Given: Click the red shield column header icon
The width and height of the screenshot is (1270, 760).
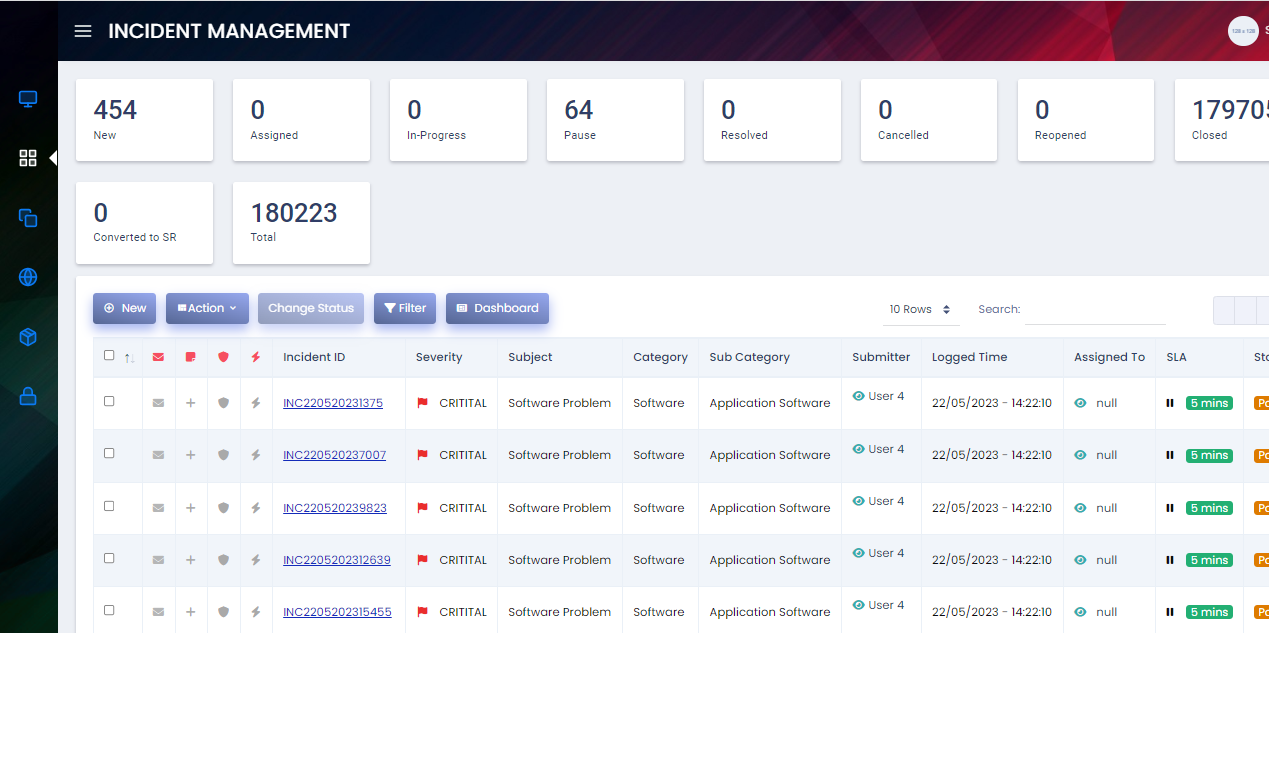Looking at the screenshot, I should (223, 357).
